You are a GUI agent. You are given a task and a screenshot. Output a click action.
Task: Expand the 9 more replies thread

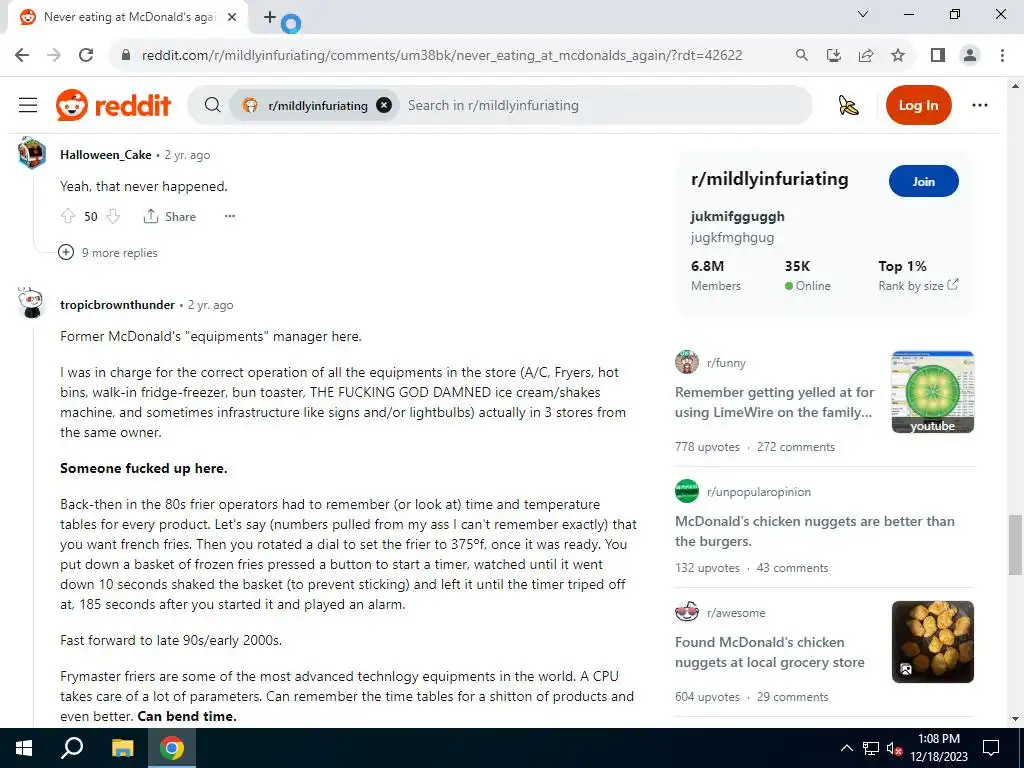click(108, 253)
